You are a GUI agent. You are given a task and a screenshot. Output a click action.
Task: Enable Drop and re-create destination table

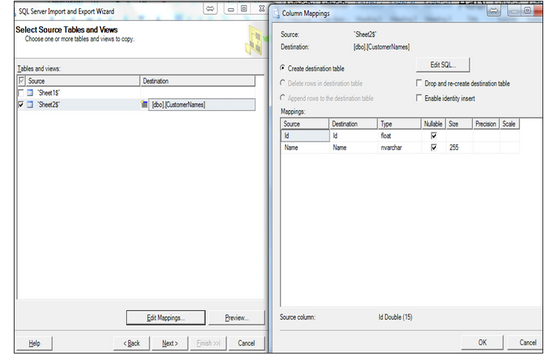pyautogui.click(x=419, y=83)
